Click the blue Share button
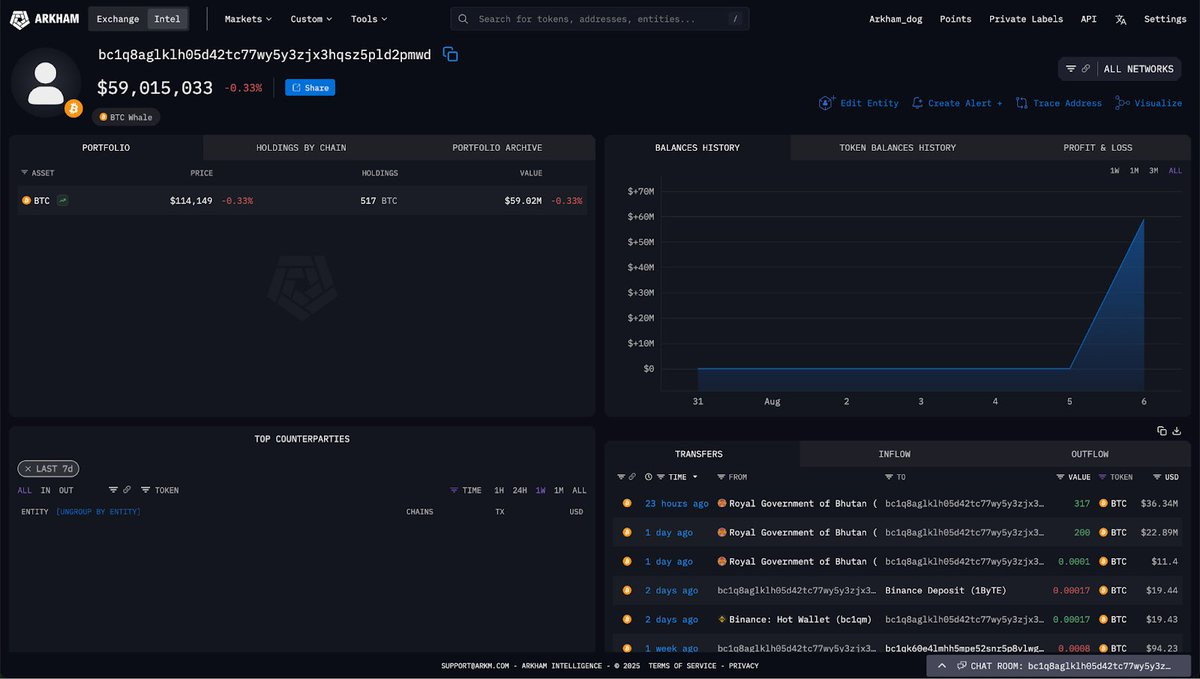Viewport: 1200px width, 679px height. (310, 88)
